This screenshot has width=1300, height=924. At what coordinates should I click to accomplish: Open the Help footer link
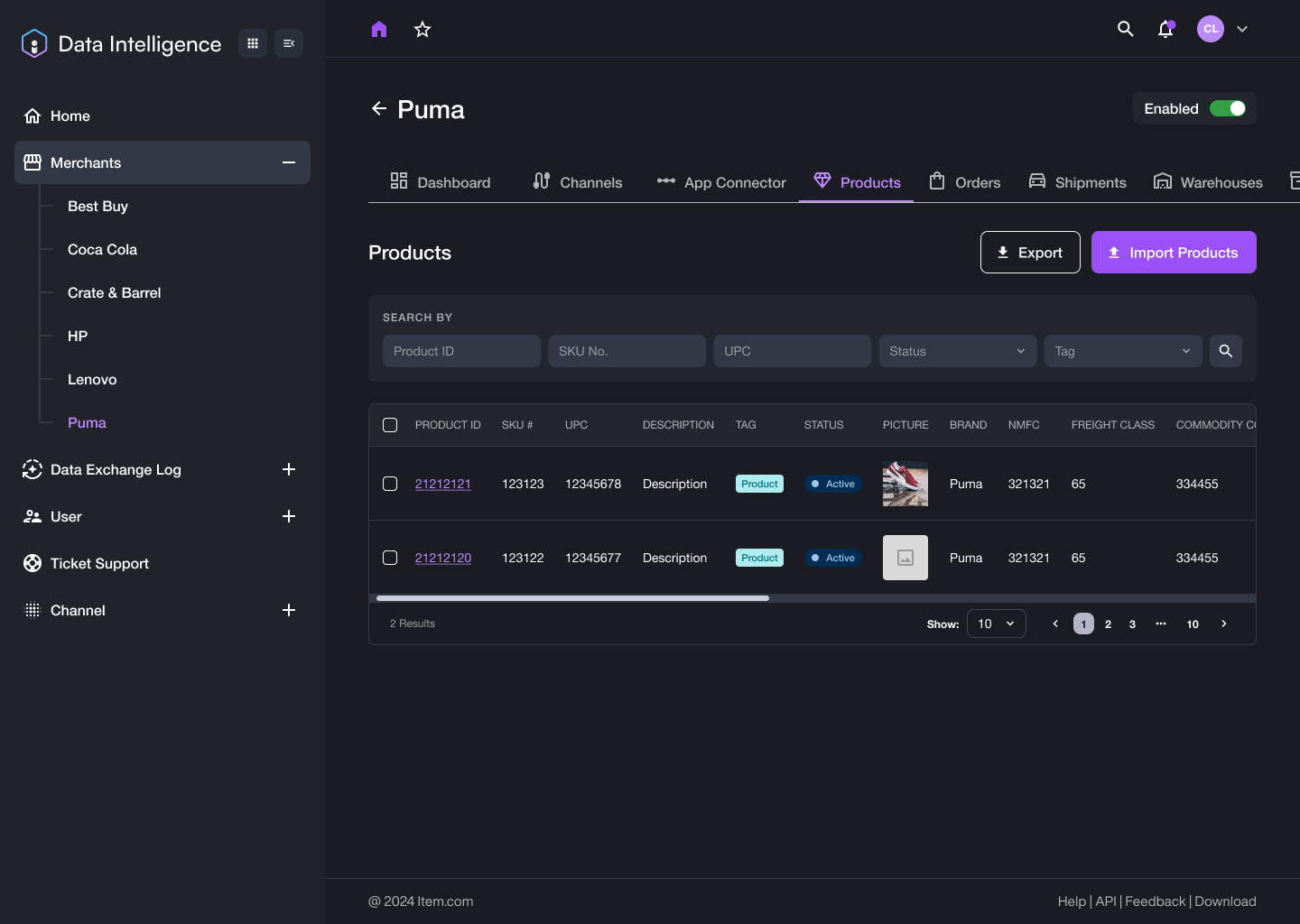[1072, 901]
